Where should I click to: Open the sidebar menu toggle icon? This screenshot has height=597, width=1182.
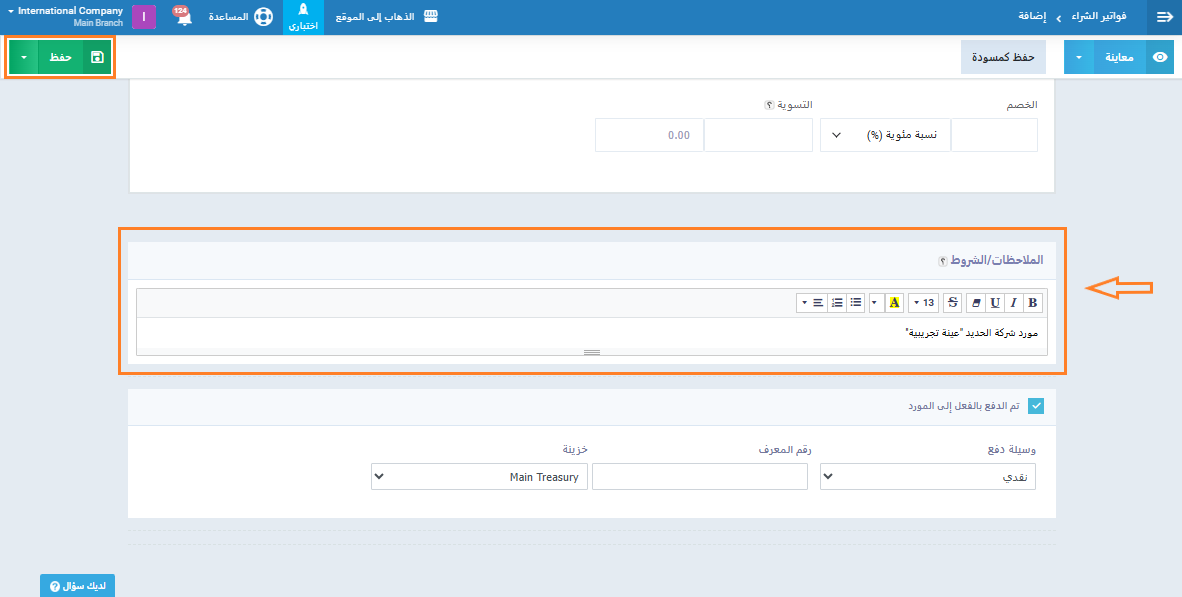(x=1164, y=17)
